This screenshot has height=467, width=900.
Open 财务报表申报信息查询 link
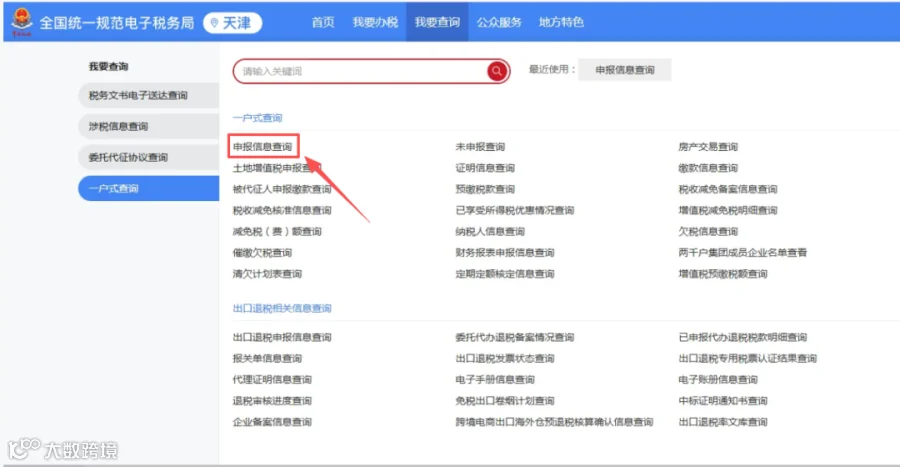[505, 253]
